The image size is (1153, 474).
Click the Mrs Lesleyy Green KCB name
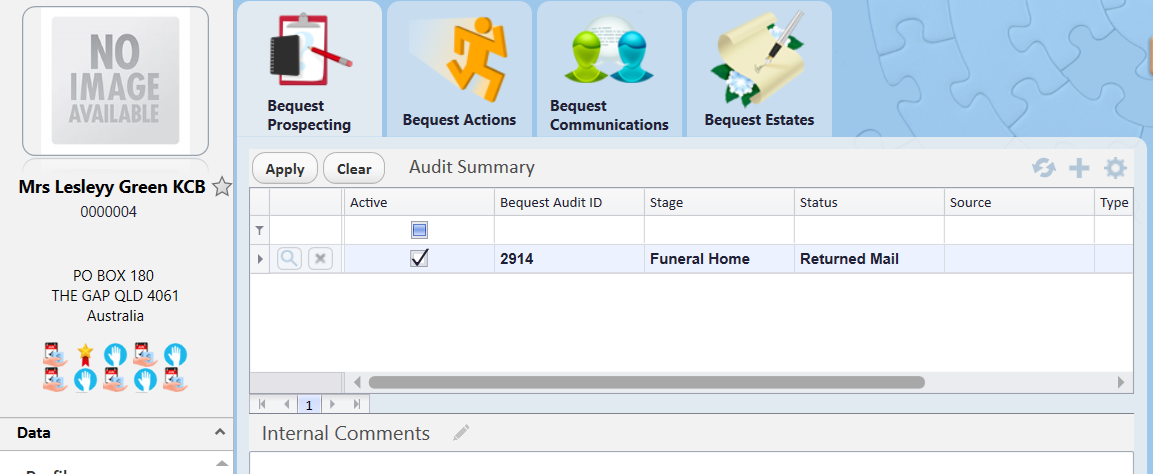coord(112,187)
